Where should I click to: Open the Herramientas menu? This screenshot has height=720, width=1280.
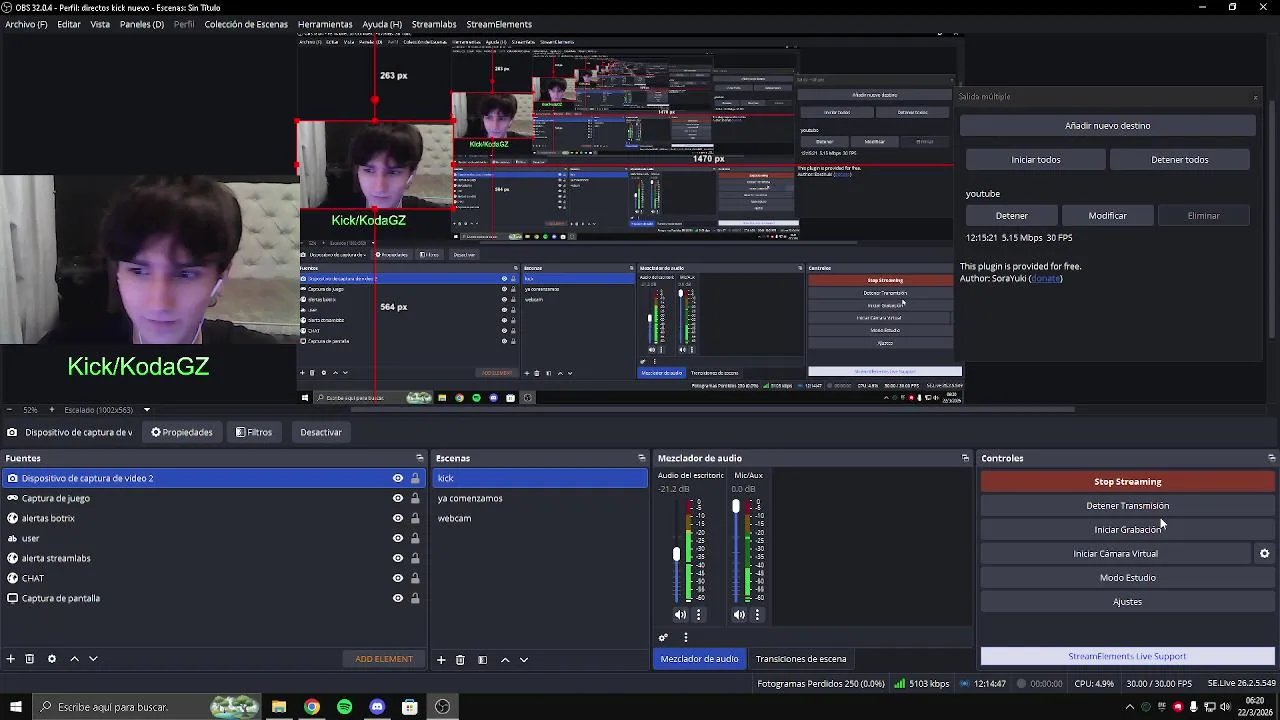325,24
